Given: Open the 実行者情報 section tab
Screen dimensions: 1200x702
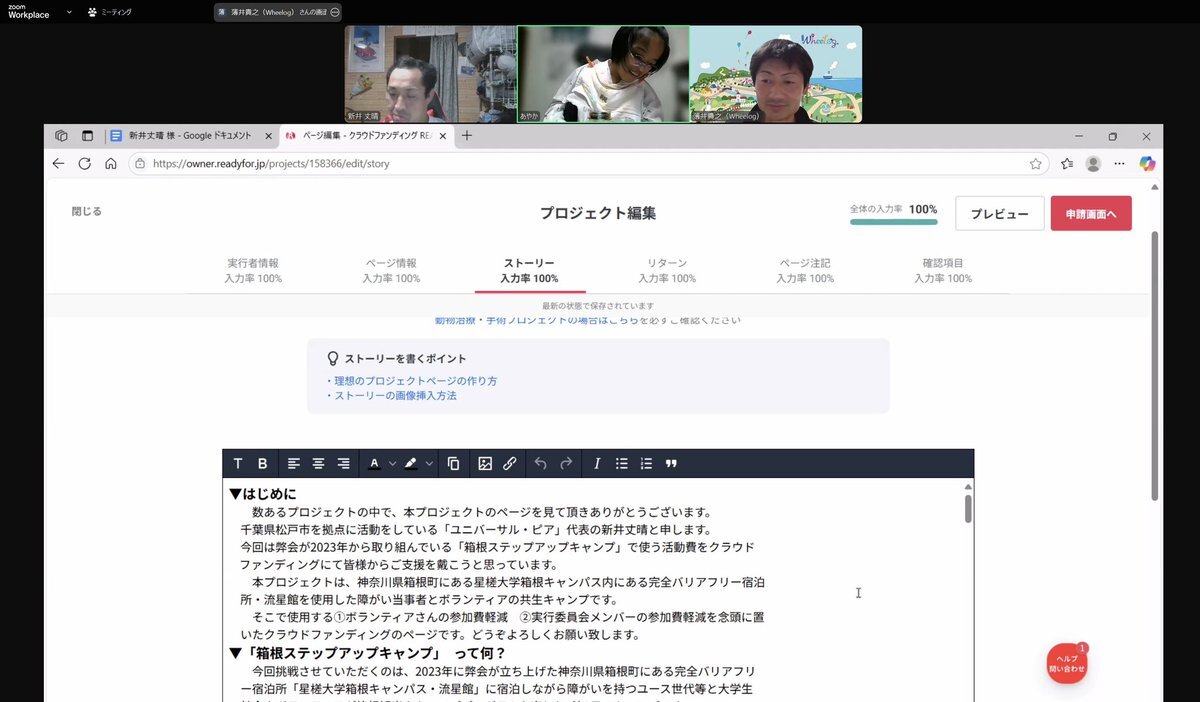Looking at the screenshot, I should (253, 271).
